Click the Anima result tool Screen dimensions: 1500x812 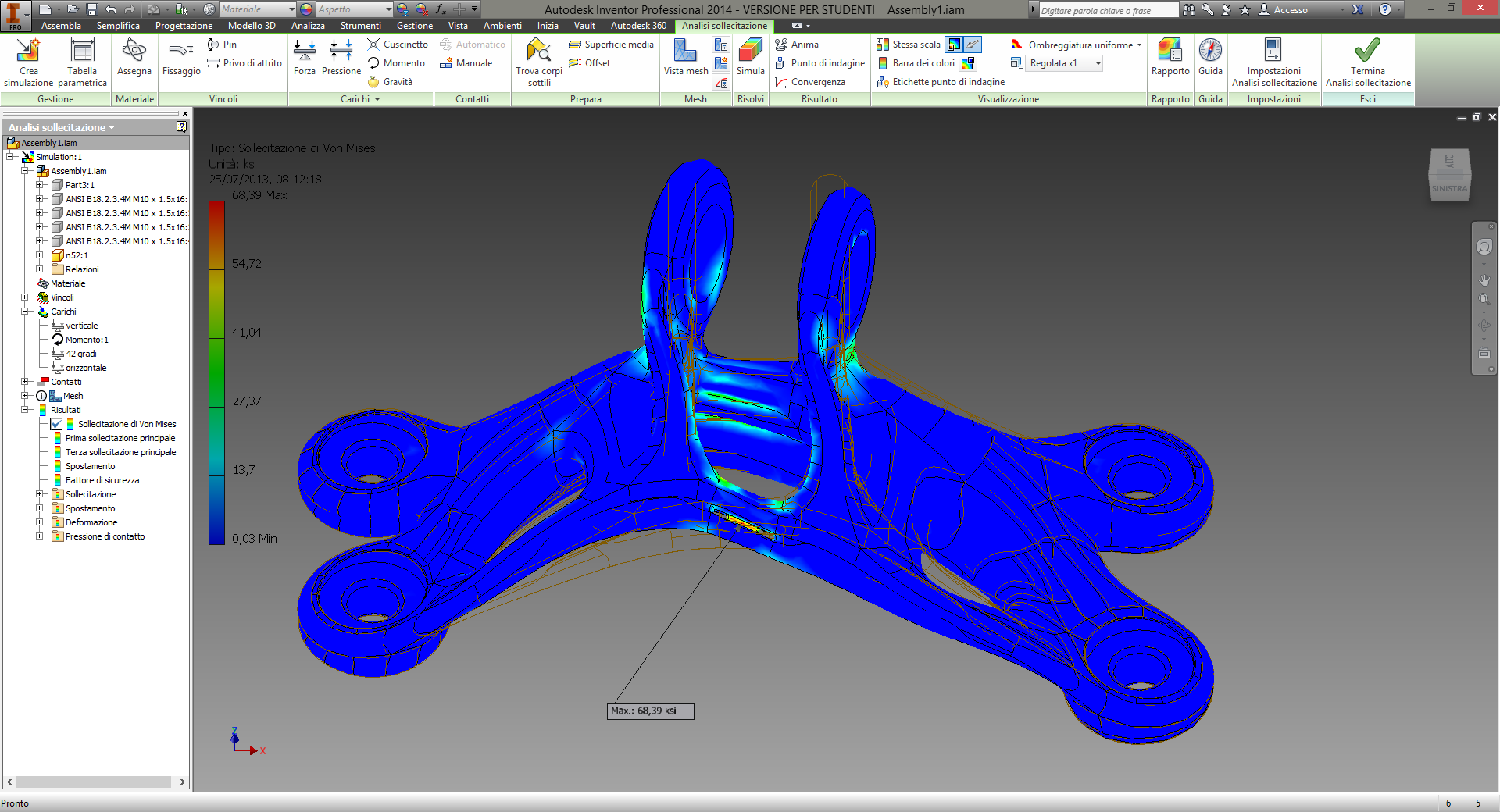(797, 45)
